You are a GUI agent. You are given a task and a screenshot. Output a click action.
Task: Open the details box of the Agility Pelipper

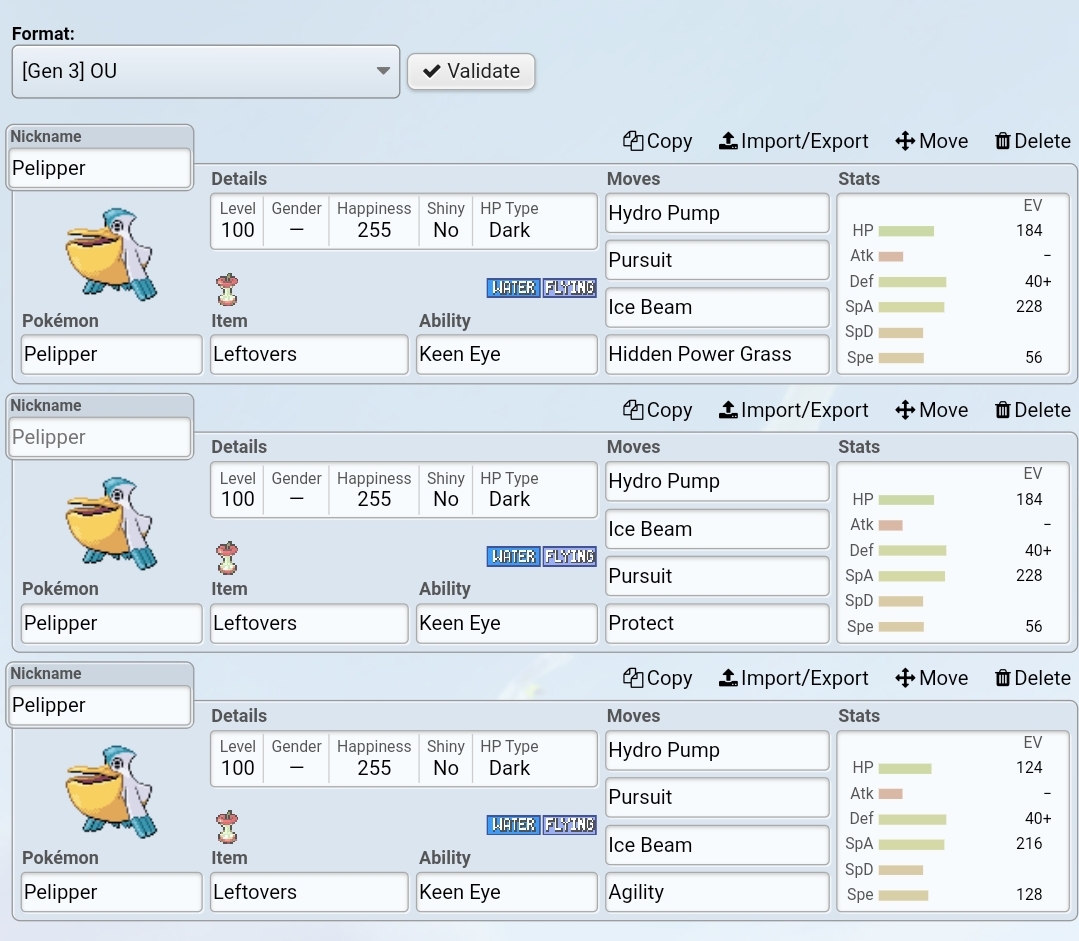coord(404,759)
